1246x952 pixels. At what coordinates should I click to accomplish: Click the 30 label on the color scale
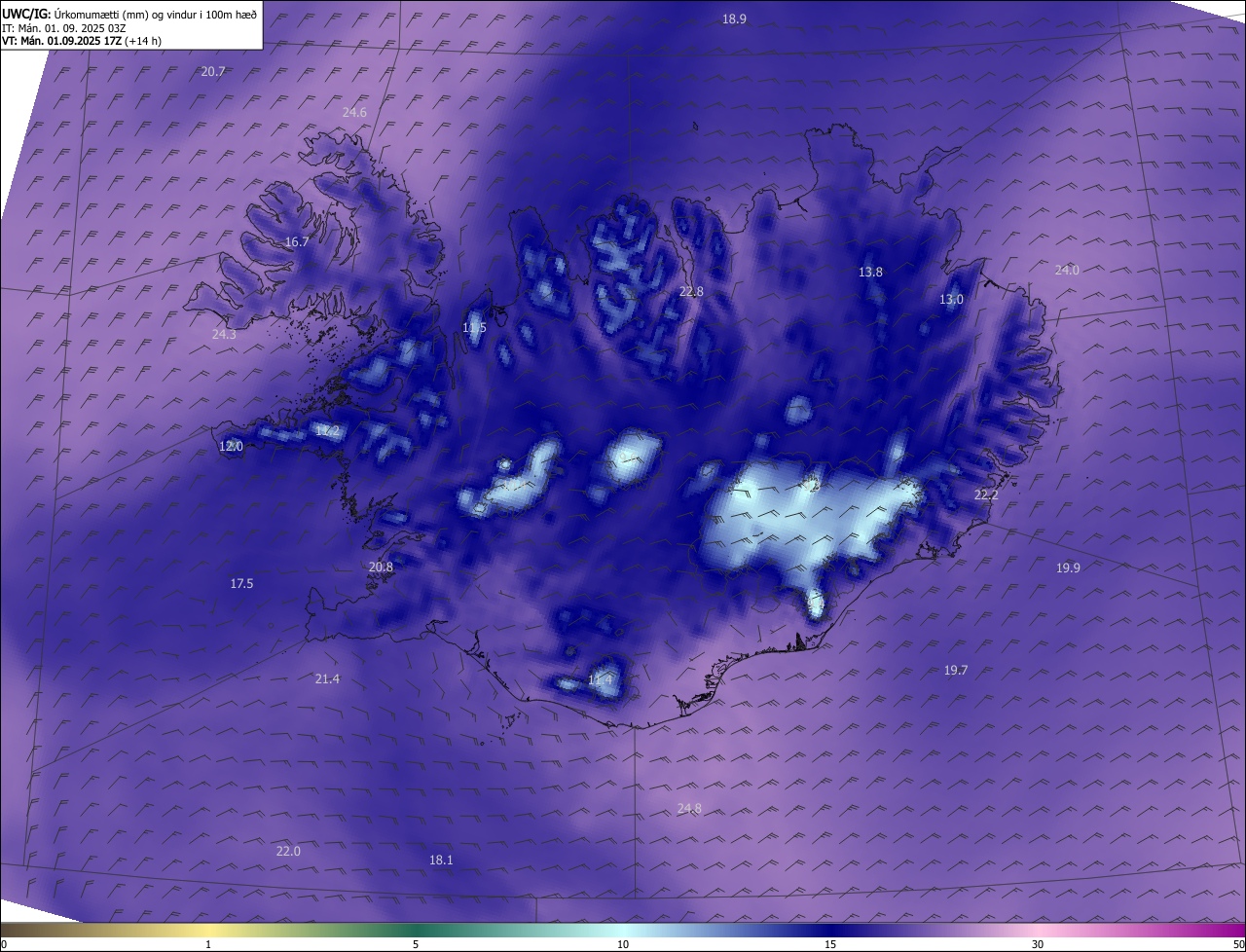pos(1038,944)
